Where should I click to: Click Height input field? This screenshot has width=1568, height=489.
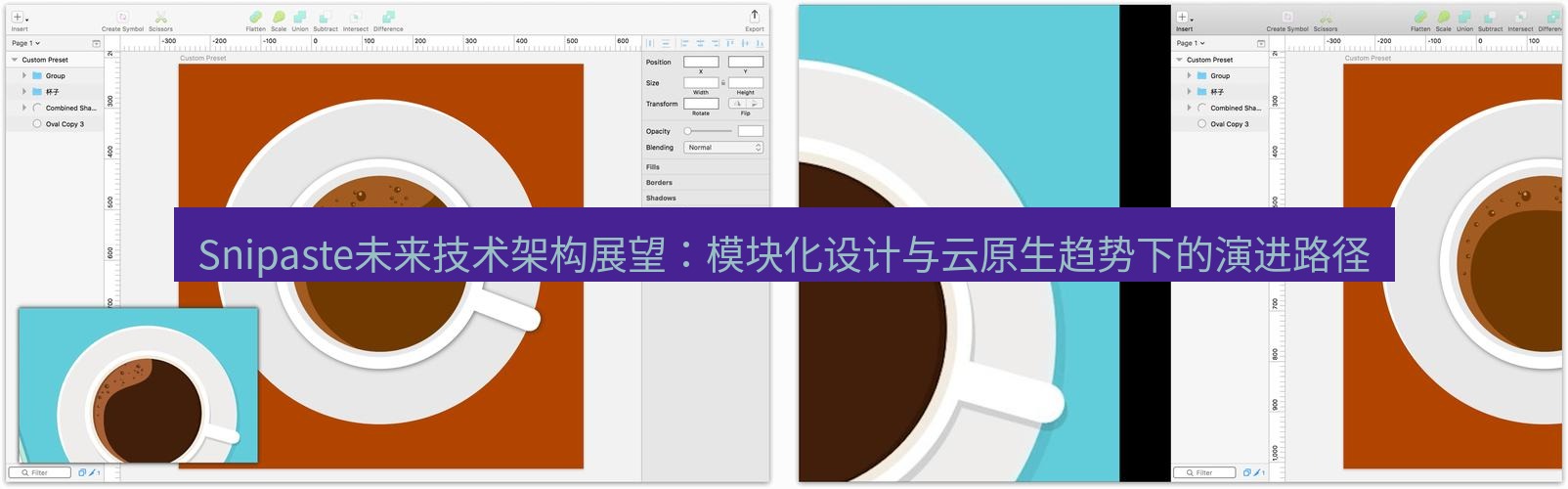[x=746, y=83]
